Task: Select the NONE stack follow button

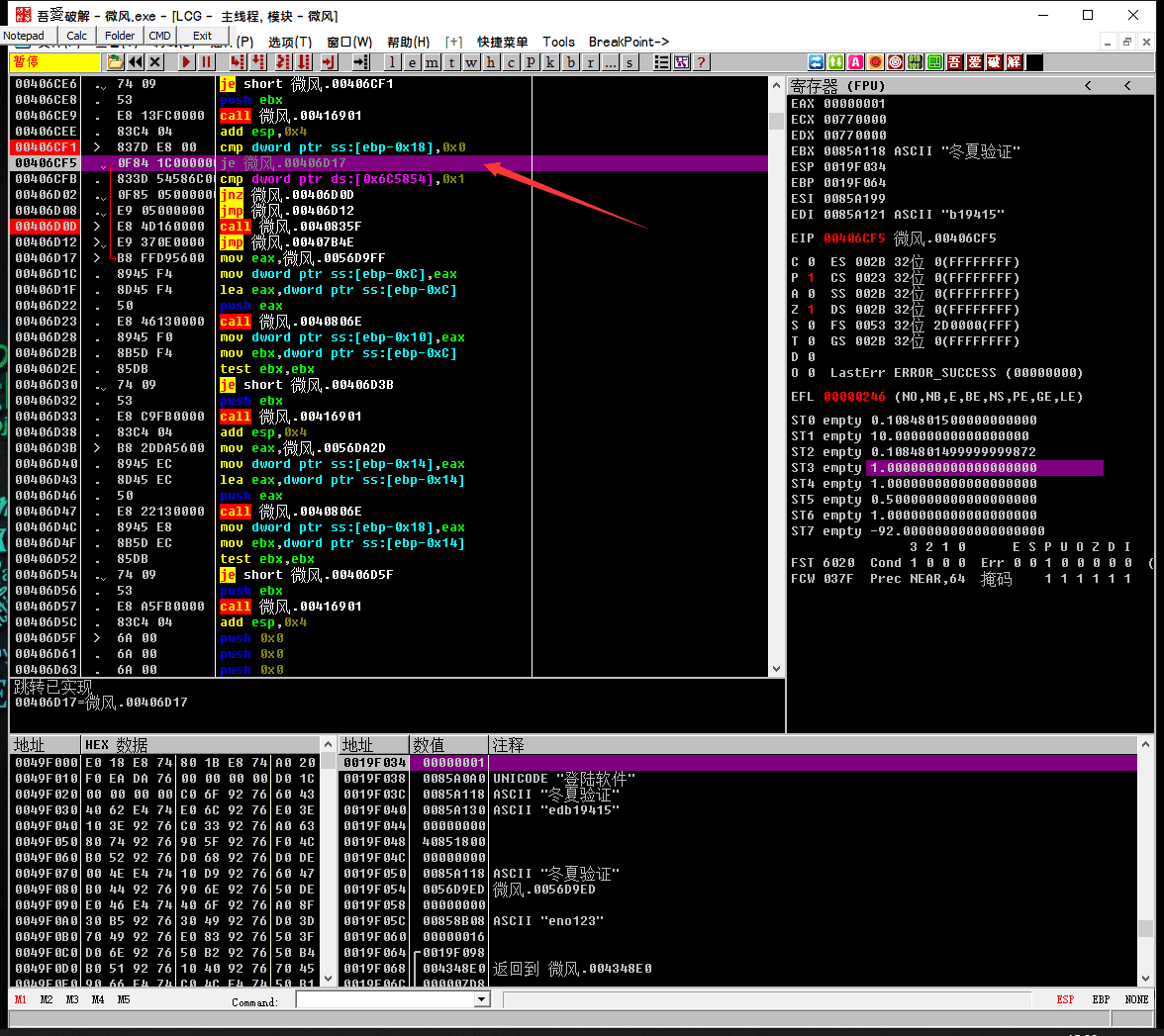Action: 1136,999
